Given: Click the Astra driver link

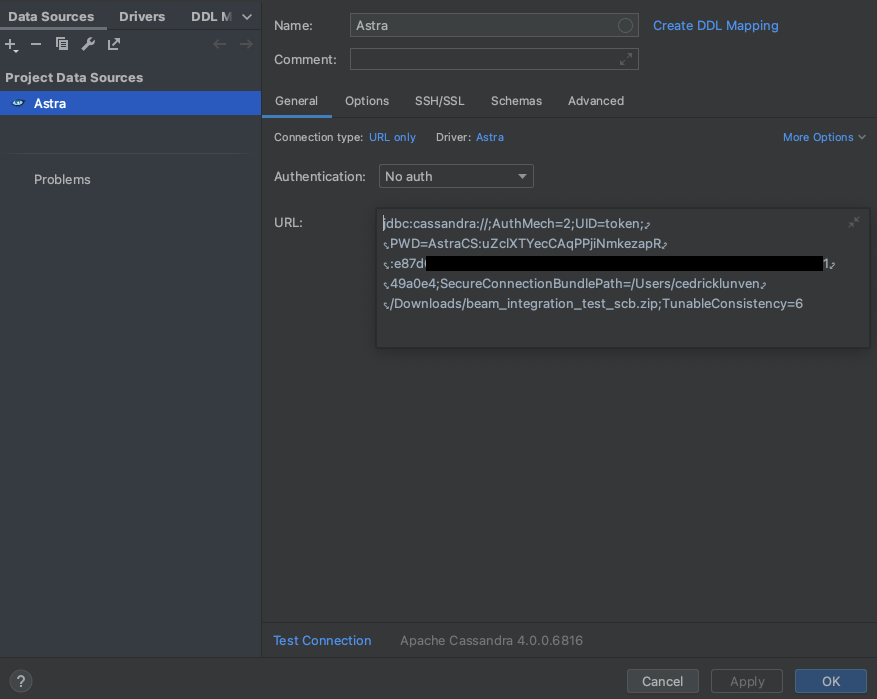Looking at the screenshot, I should [x=490, y=137].
